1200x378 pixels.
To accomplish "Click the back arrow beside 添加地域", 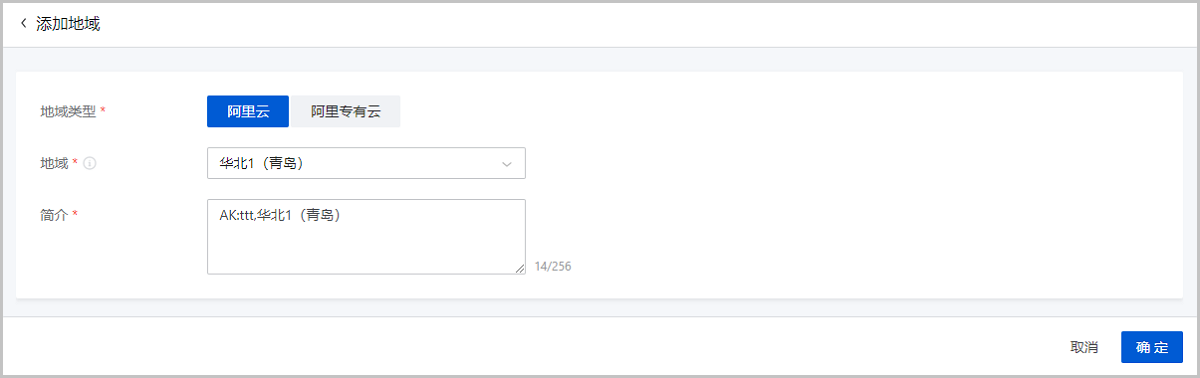I will [24, 23].
